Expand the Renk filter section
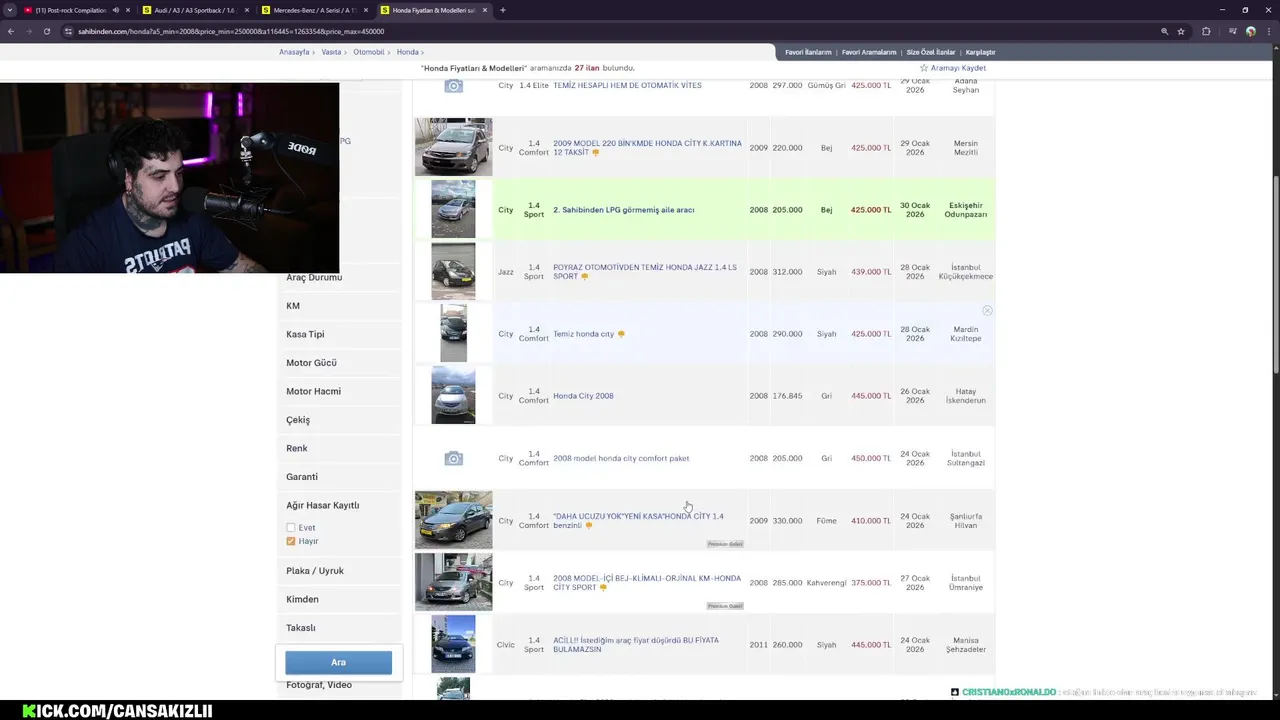 [297, 448]
